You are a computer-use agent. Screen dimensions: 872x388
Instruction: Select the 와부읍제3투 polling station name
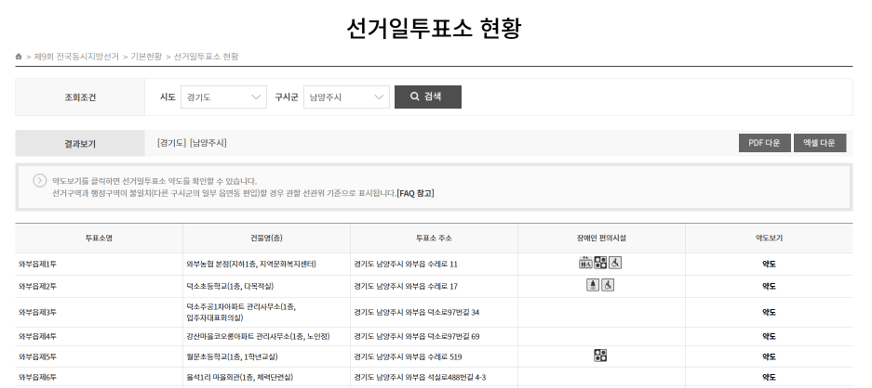click(x=37, y=312)
